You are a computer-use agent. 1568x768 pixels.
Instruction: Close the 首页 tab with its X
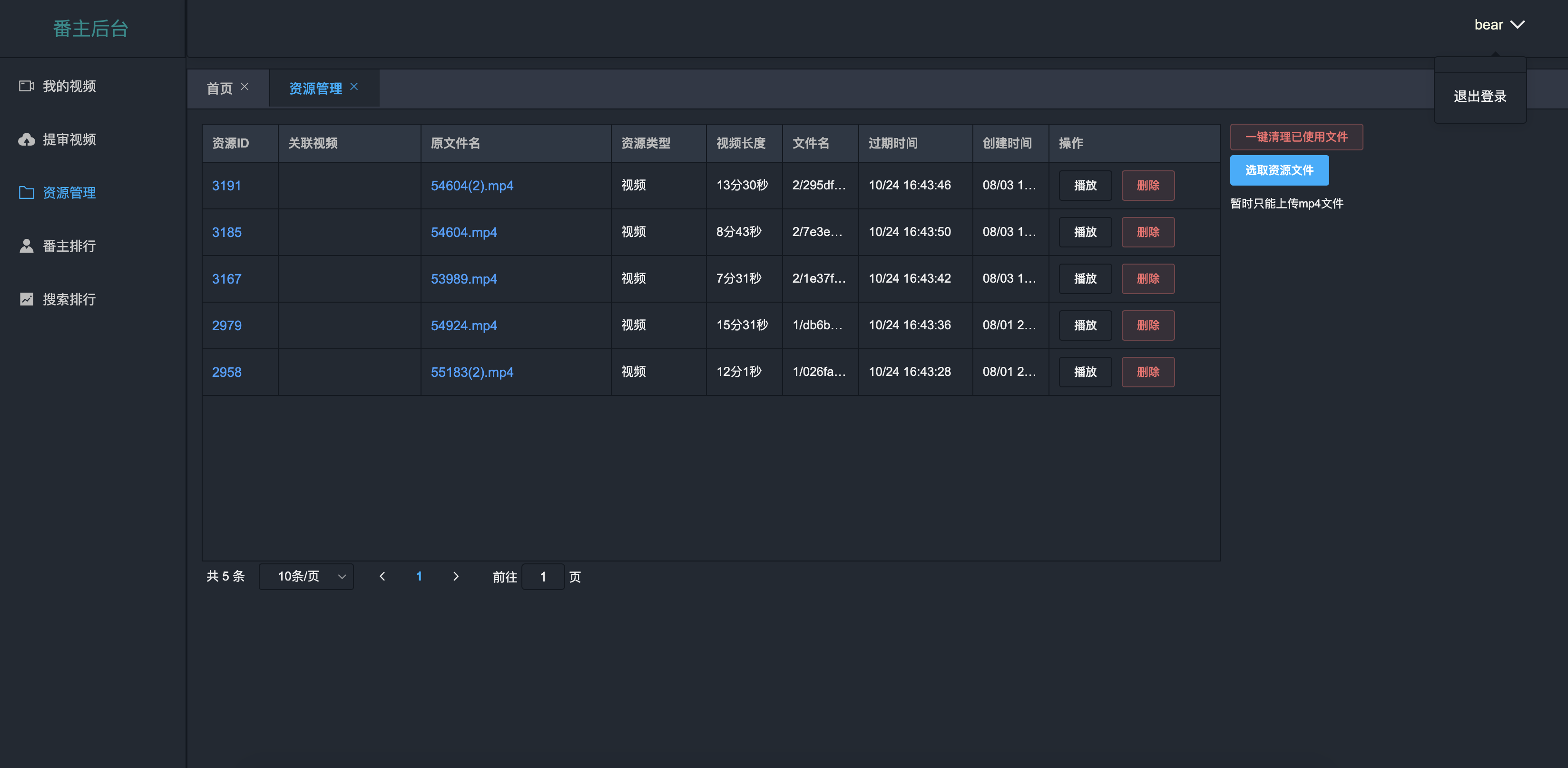pos(245,87)
